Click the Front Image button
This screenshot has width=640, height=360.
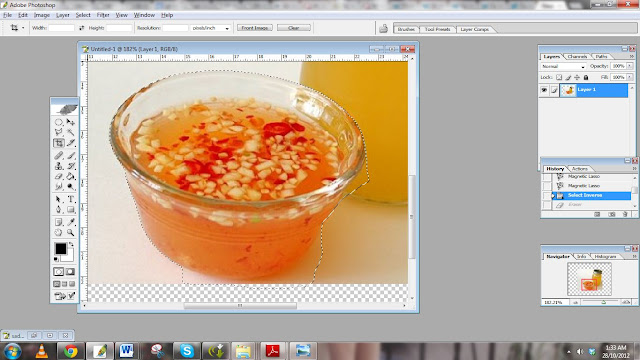click(x=255, y=28)
